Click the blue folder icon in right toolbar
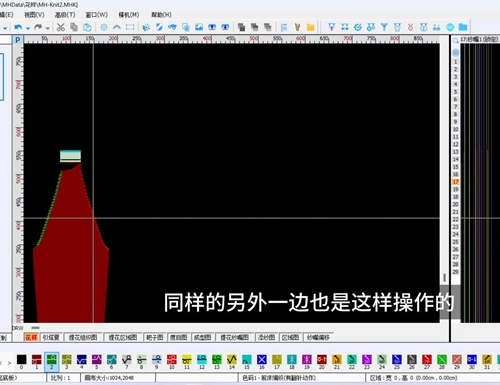Viewport: 500px width, 385px height. (x=463, y=27)
